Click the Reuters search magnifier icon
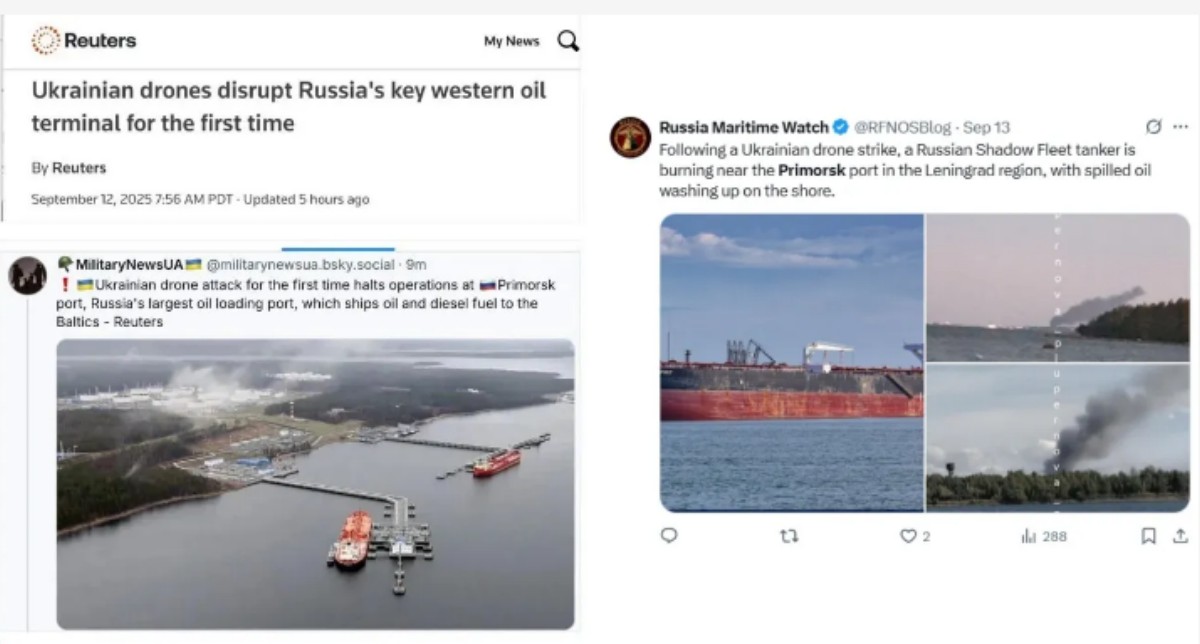The width and height of the screenshot is (1200, 644). pos(567,41)
